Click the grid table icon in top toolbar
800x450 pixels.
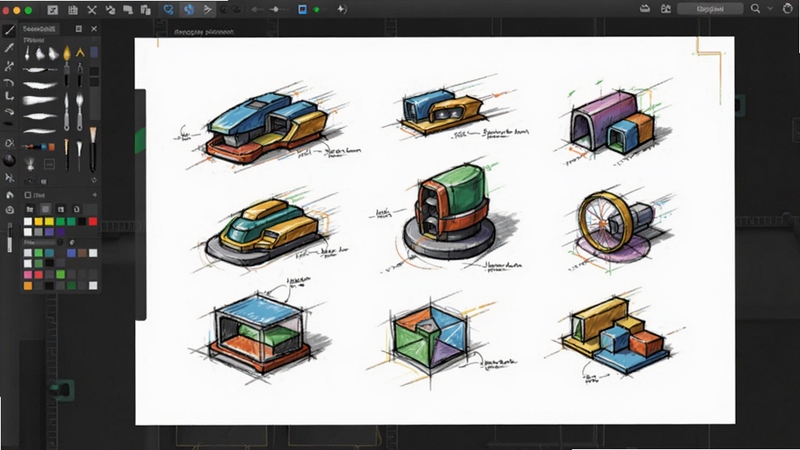(x=73, y=10)
